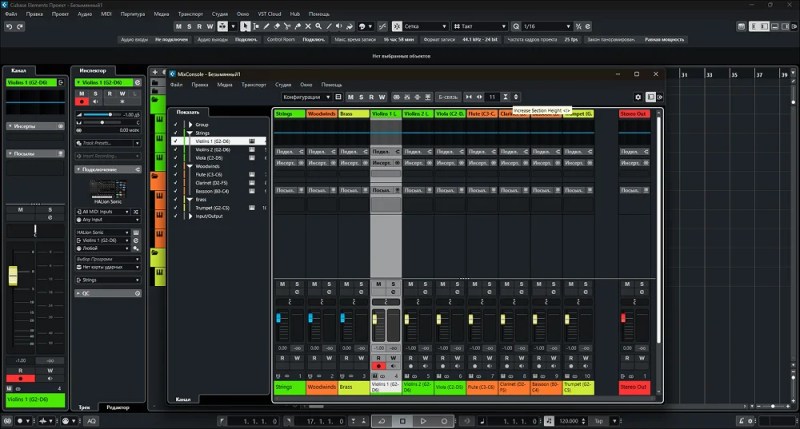Toggle record enable in Inspector
The image size is (800, 429).
point(81,102)
